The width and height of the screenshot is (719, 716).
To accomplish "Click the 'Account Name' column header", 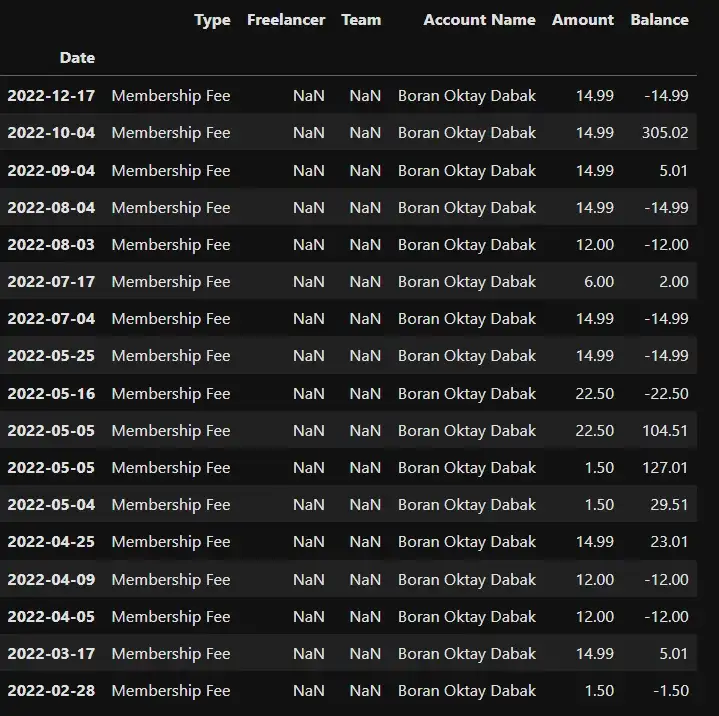I will (479, 20).
